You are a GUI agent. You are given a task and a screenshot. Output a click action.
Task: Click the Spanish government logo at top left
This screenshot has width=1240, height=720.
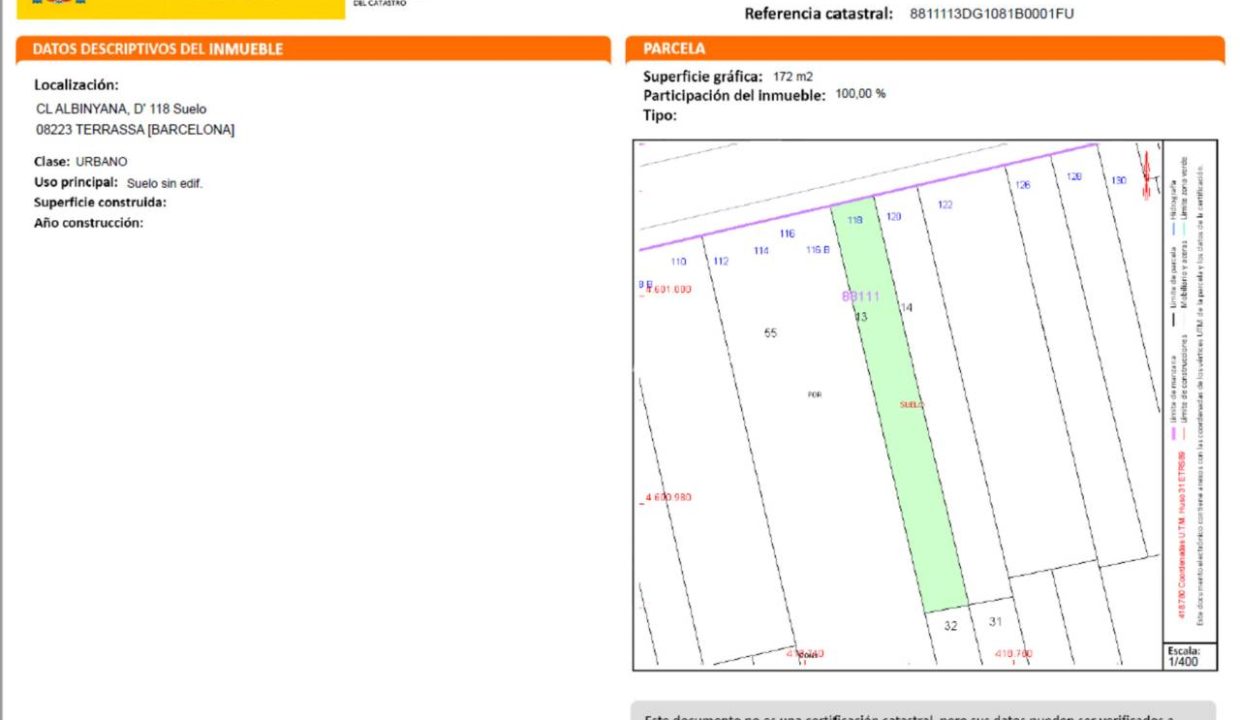[x=180, y=8]
